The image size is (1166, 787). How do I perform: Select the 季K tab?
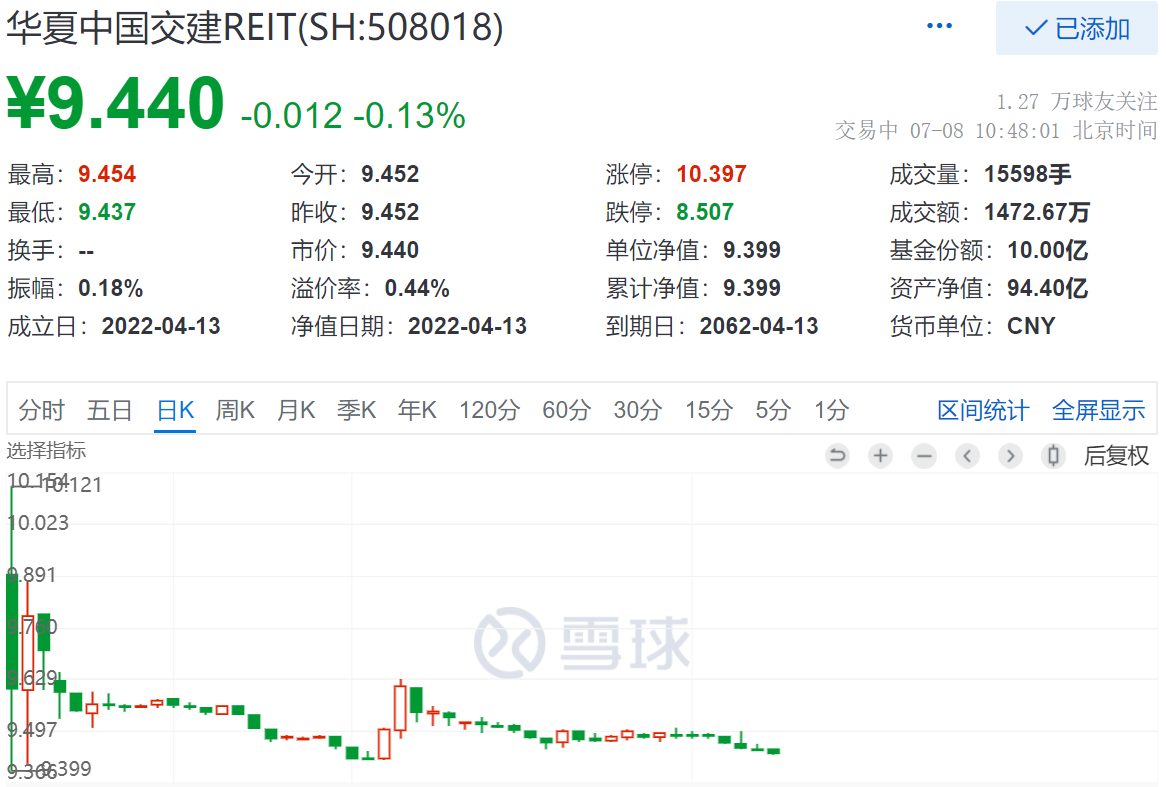356,410
